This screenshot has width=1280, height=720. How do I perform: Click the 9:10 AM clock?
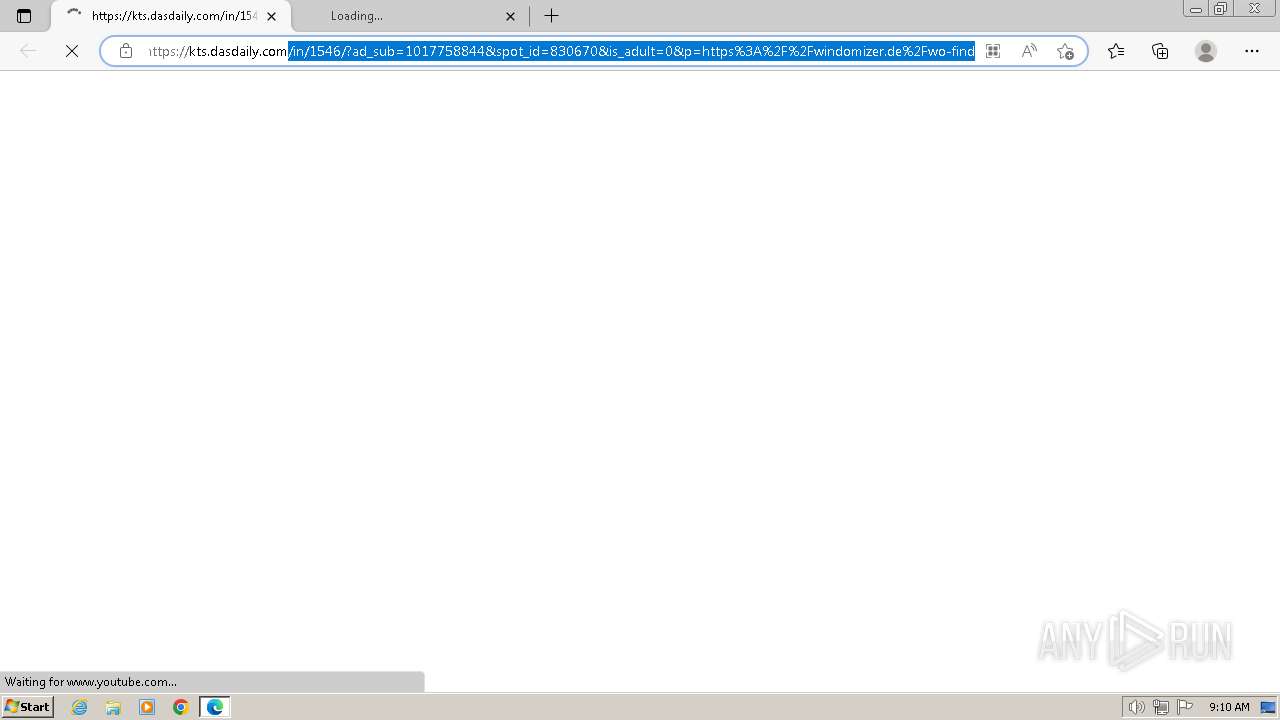point(1229,707)
